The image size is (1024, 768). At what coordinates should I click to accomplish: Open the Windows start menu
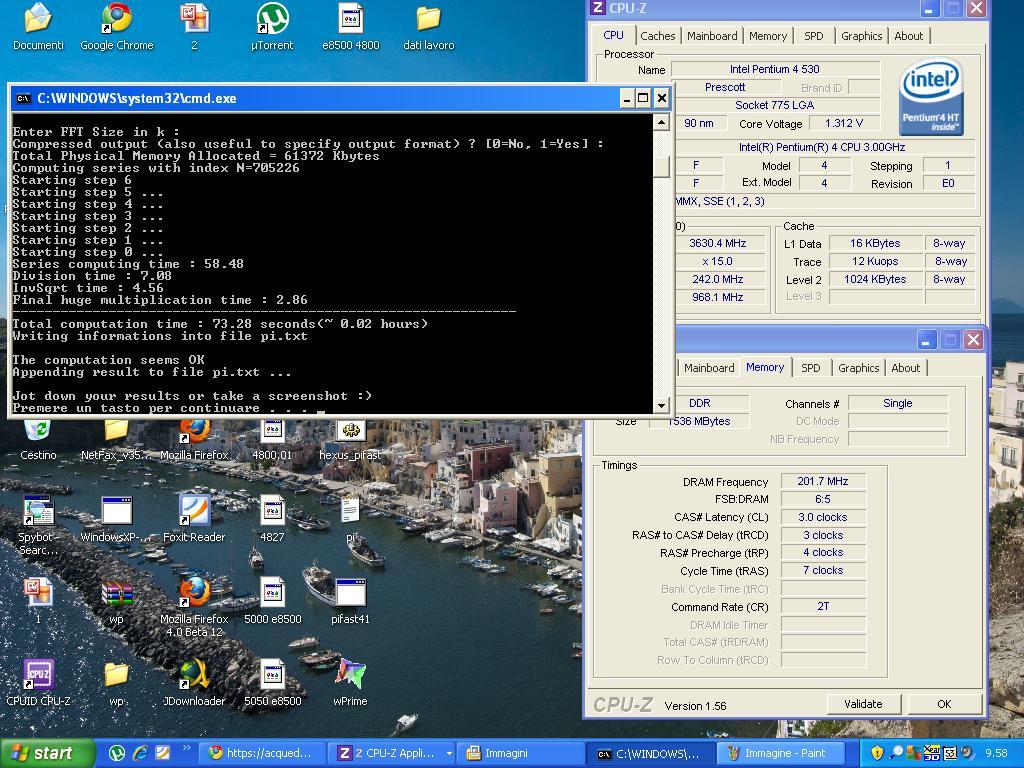tap(47, 753)
